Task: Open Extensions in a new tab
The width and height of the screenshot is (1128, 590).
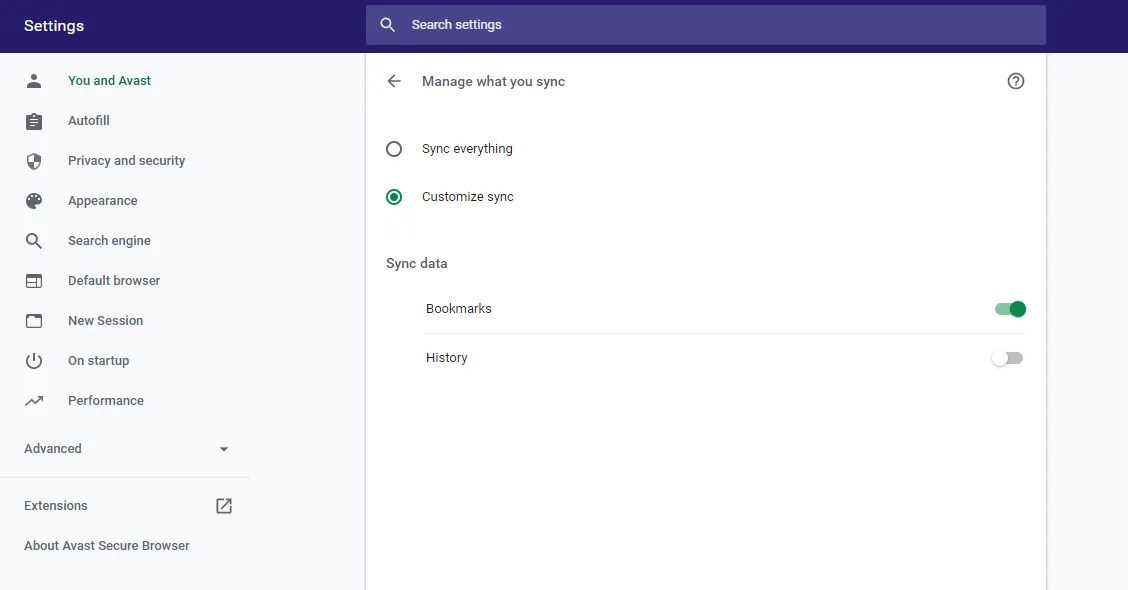Action: click(223, 506)
